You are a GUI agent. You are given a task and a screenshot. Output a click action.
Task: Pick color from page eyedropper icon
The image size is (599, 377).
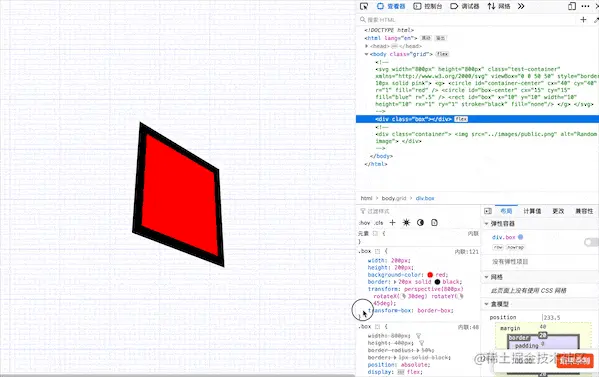click(x=596, y=20)
